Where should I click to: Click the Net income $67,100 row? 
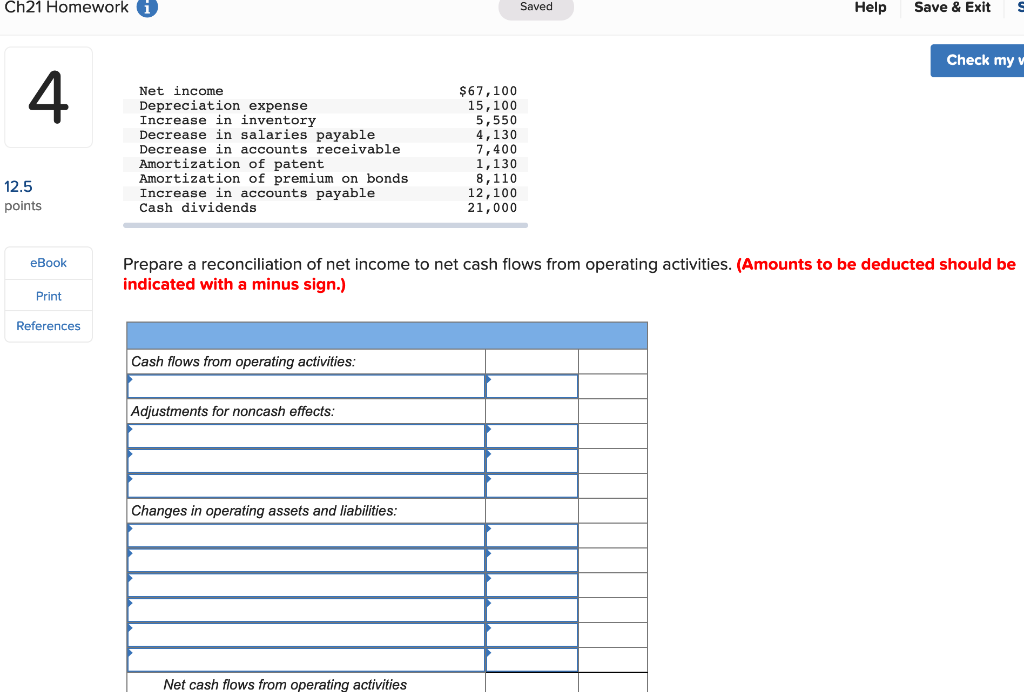[x=325, y=91]
